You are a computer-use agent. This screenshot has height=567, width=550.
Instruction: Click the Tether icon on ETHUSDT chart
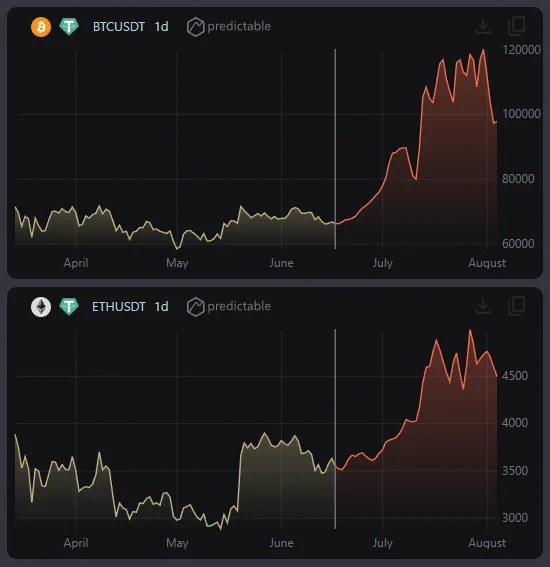coord(69,307)
